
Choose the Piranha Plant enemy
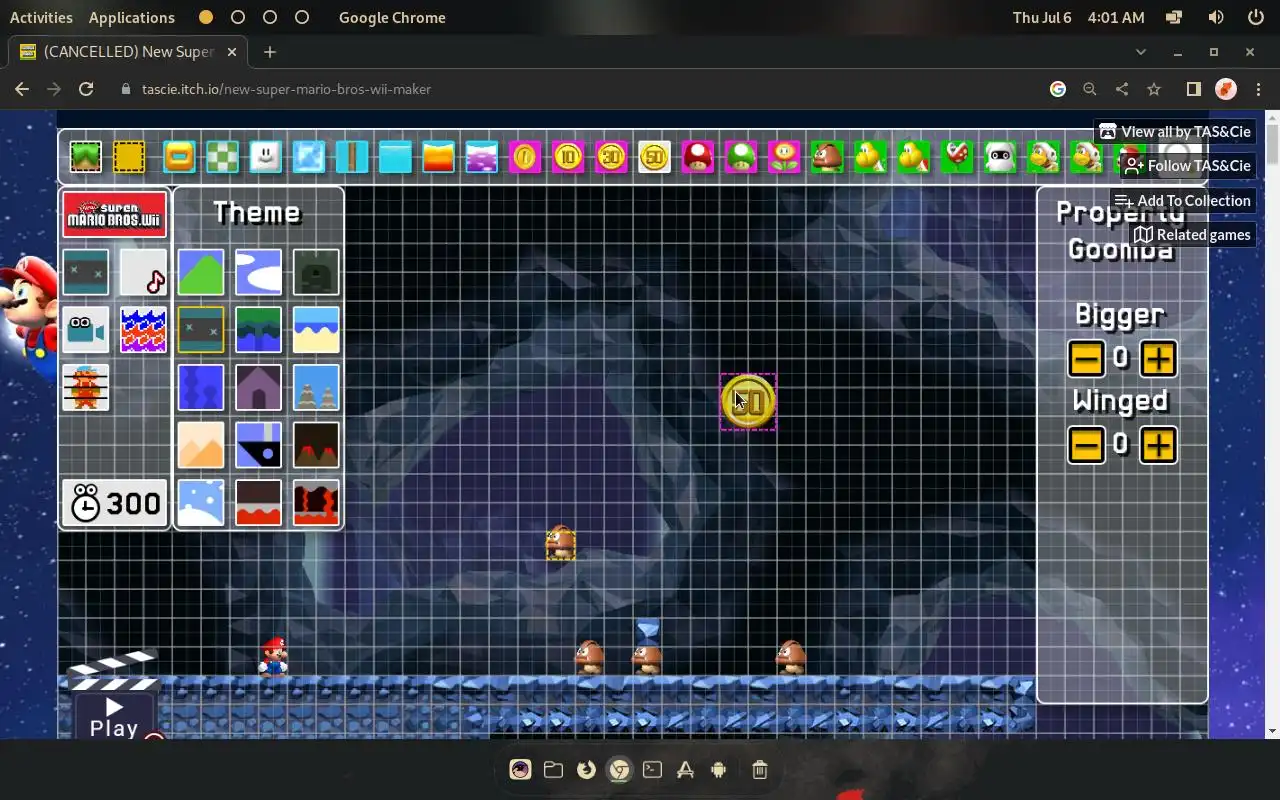click(x=957, y=157)
